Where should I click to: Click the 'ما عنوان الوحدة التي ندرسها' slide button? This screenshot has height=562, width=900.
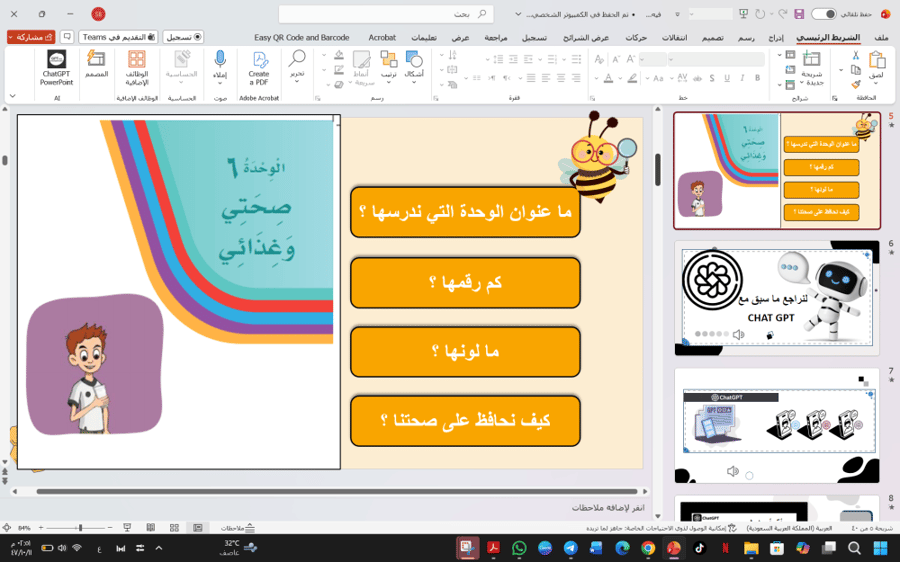(465, 212)
